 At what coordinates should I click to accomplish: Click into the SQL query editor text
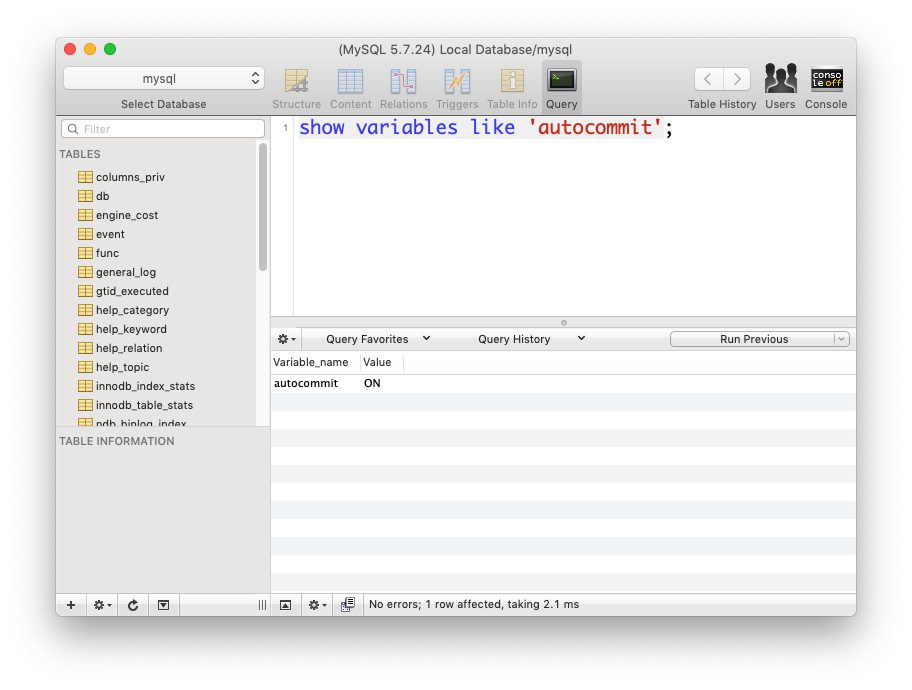click(x=486, y=127)
